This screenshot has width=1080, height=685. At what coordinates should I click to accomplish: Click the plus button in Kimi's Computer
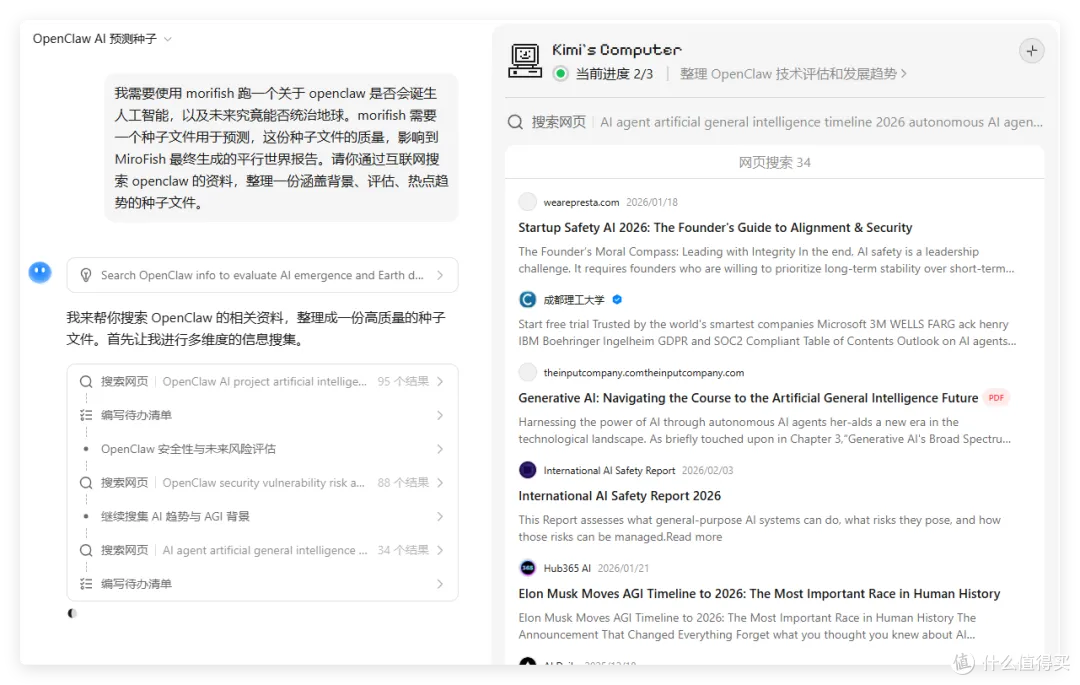click(x=1031, y=51)
